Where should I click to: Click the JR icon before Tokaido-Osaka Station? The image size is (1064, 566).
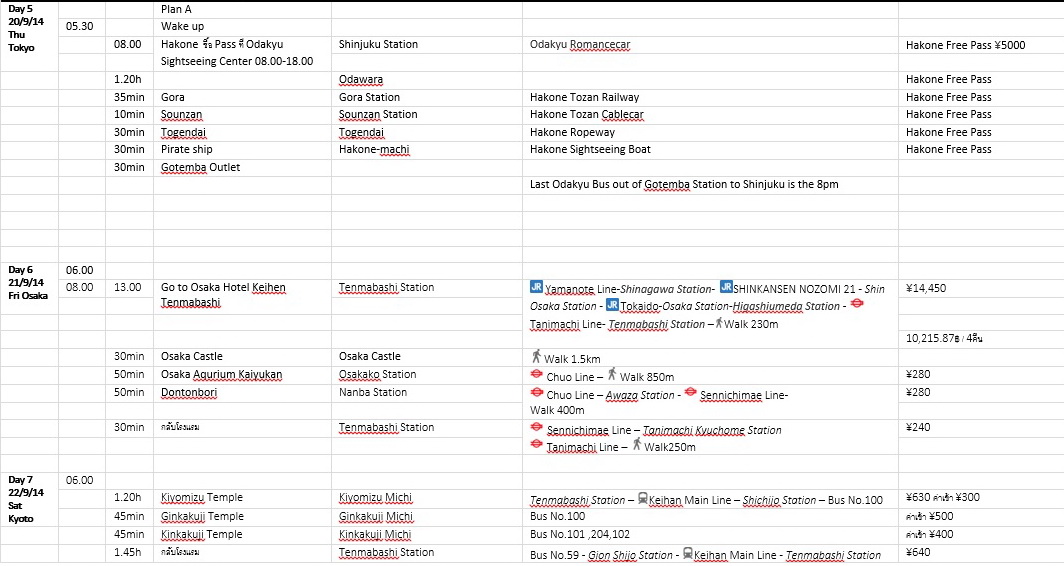point(612,305)
